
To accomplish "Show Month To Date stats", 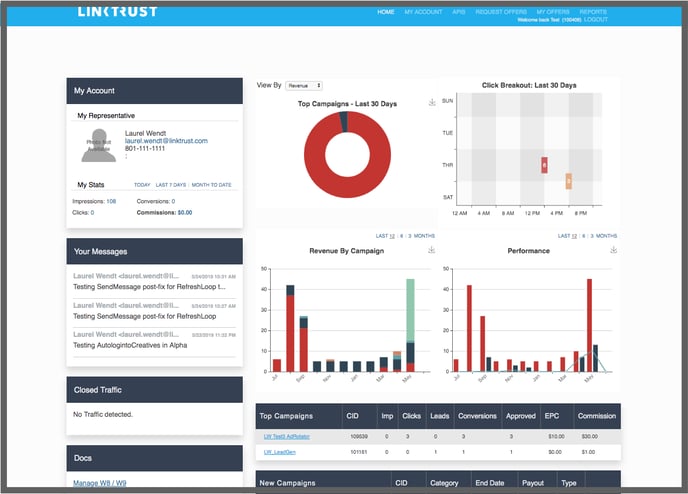I will 211,185.
